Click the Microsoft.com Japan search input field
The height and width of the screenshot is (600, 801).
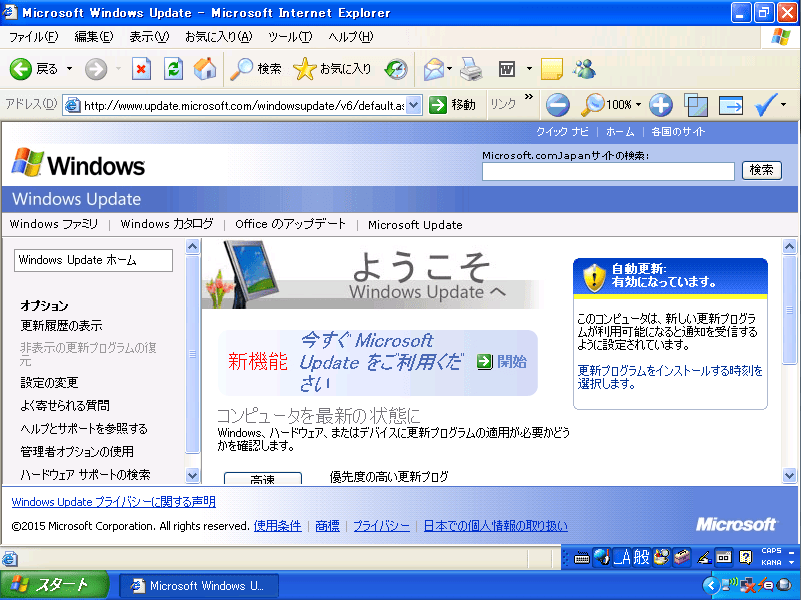tap(608, 172)
